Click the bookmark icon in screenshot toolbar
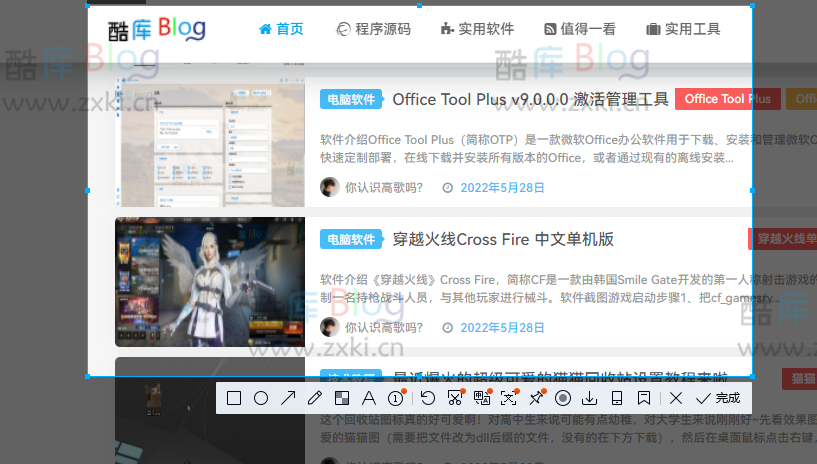 tap(644, 398)
